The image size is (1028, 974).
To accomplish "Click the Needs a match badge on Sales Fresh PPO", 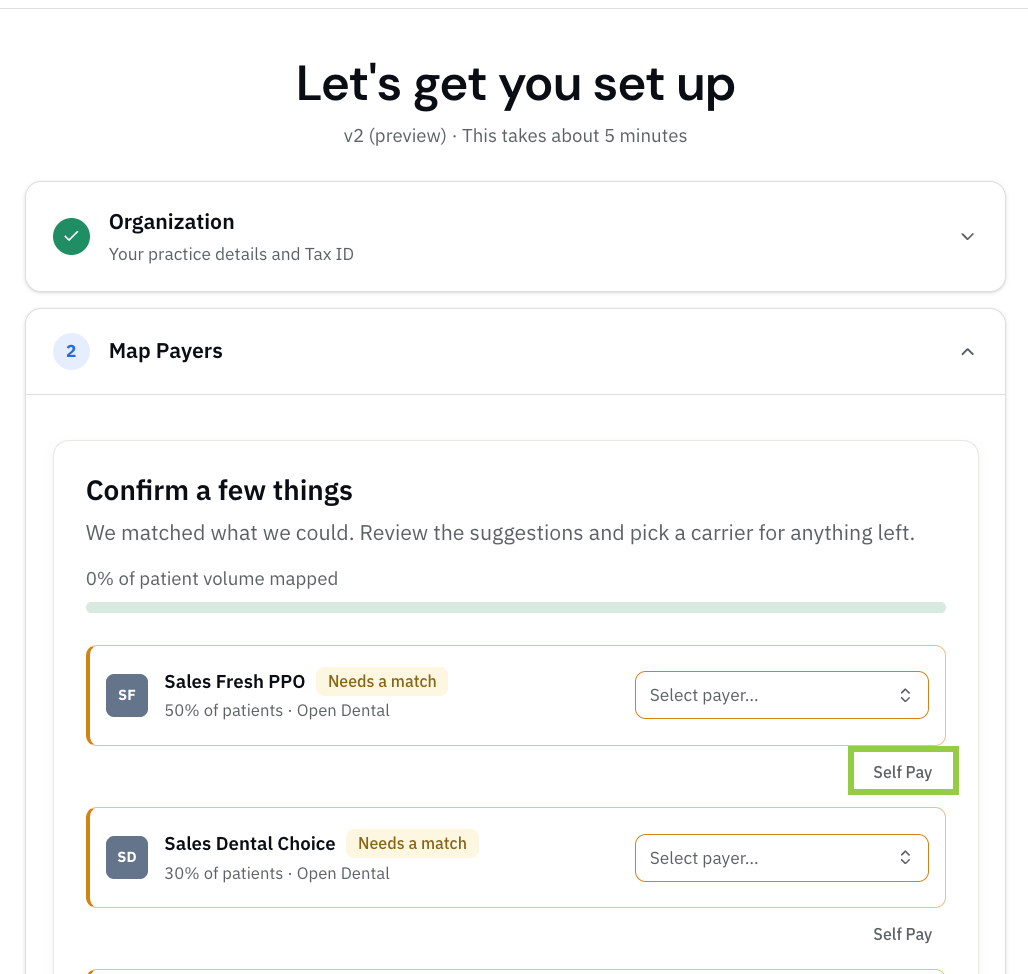I will (x=382, y=682).
